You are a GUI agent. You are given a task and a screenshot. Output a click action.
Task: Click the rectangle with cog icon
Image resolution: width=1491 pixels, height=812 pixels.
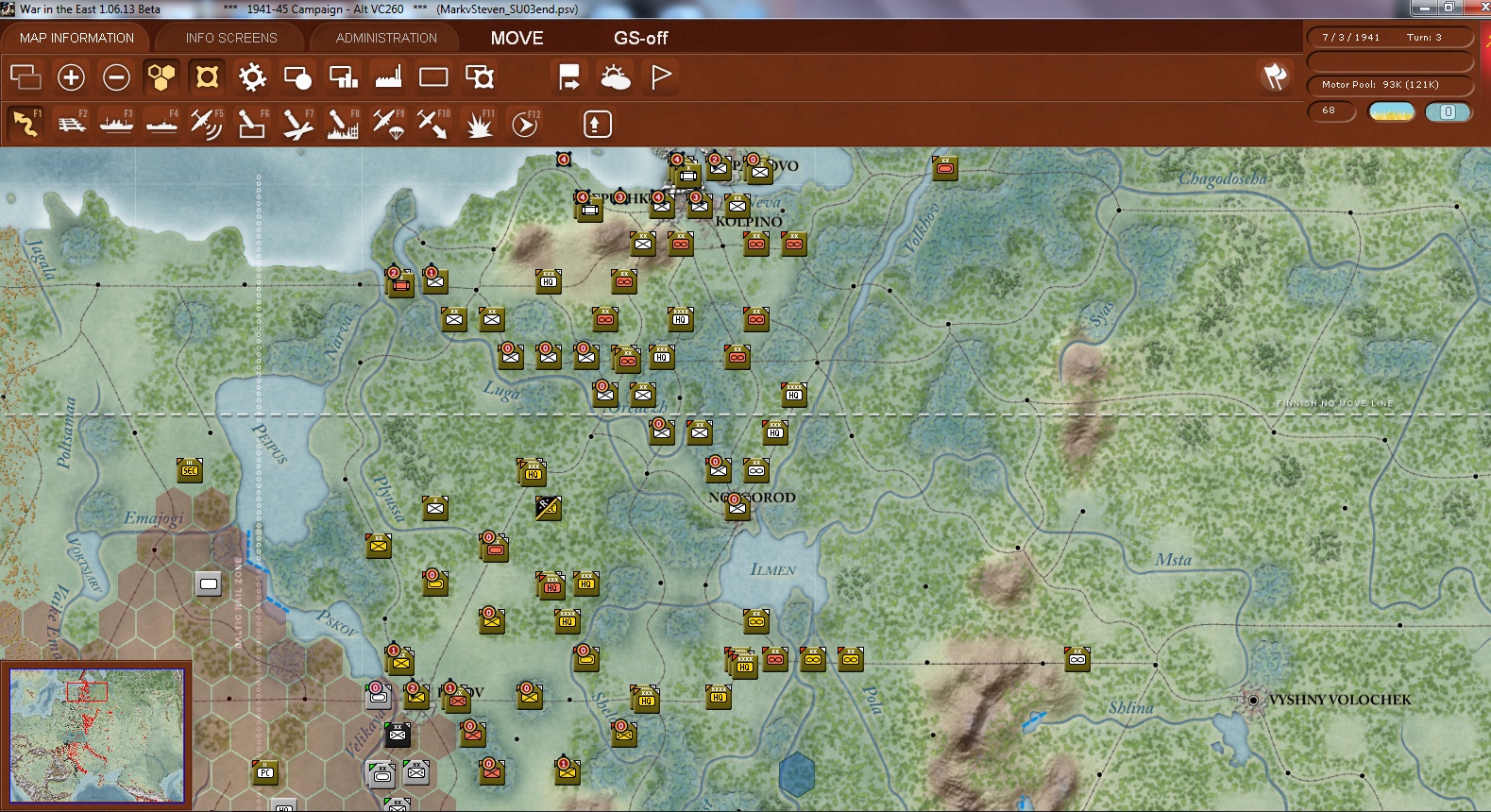coord(479,76)
